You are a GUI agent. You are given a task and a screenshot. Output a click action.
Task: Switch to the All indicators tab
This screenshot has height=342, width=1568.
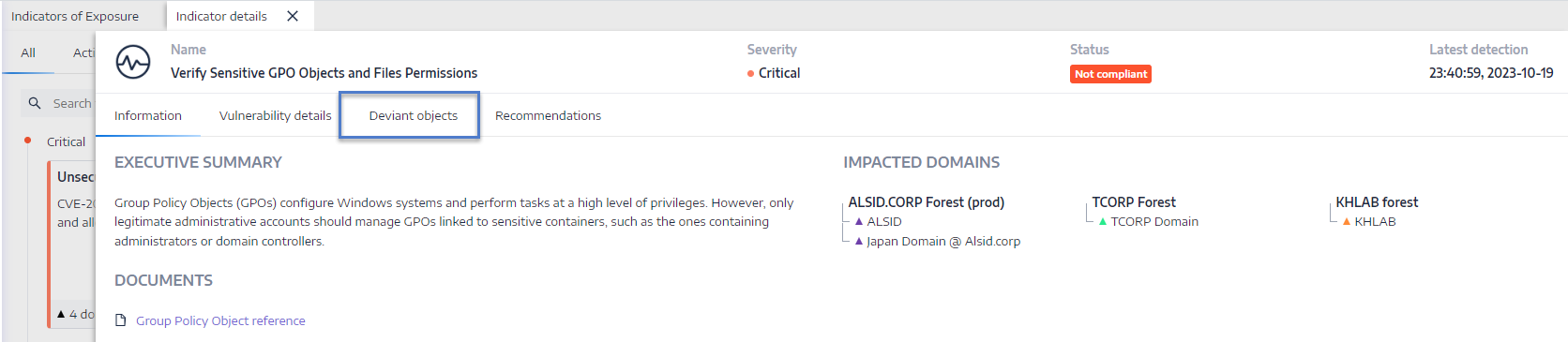(x=28, y=53)
